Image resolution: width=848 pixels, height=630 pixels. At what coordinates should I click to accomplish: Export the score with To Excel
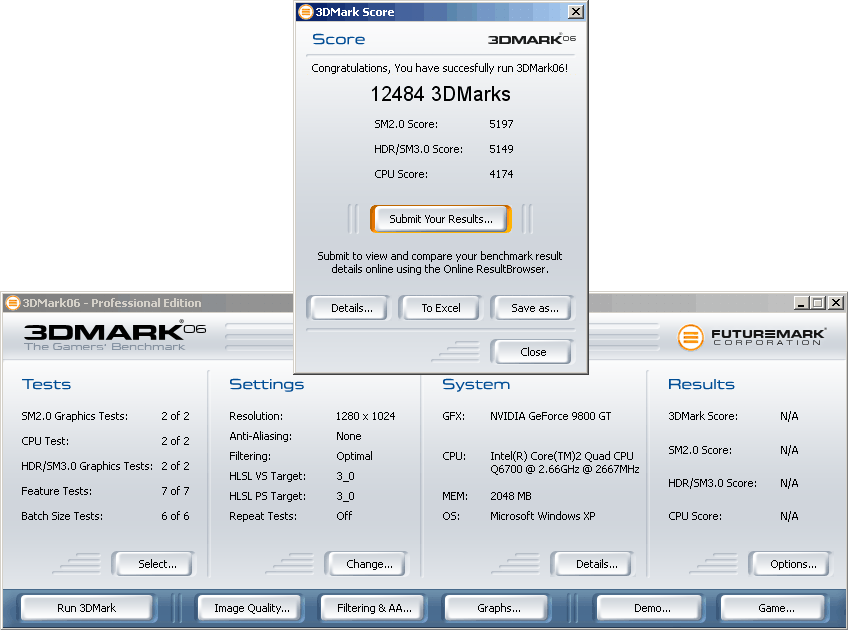pos(440,308)
